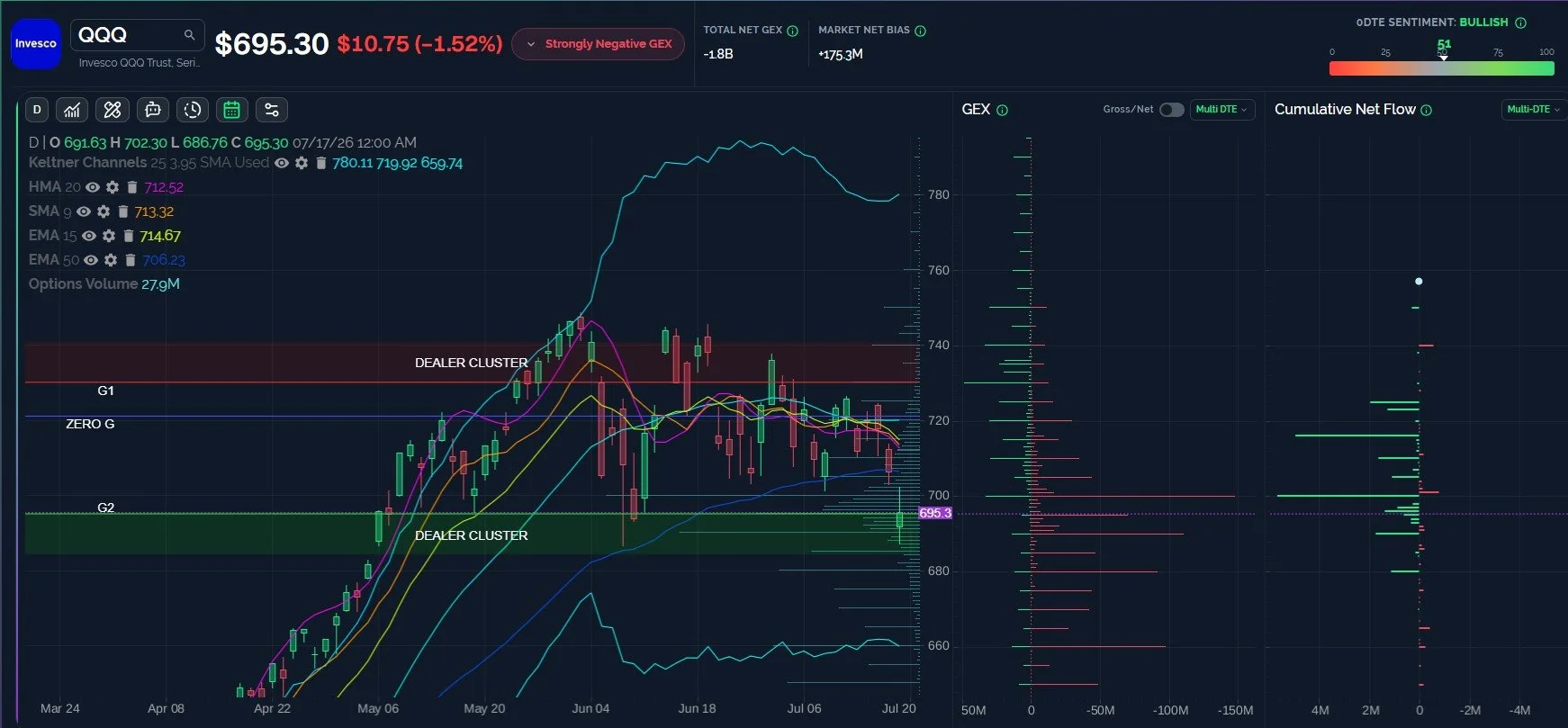Screen dimensions: 1568x728
Task: Click the Invesco QQQ Trust name text
Action: click(x=140, y=63)
